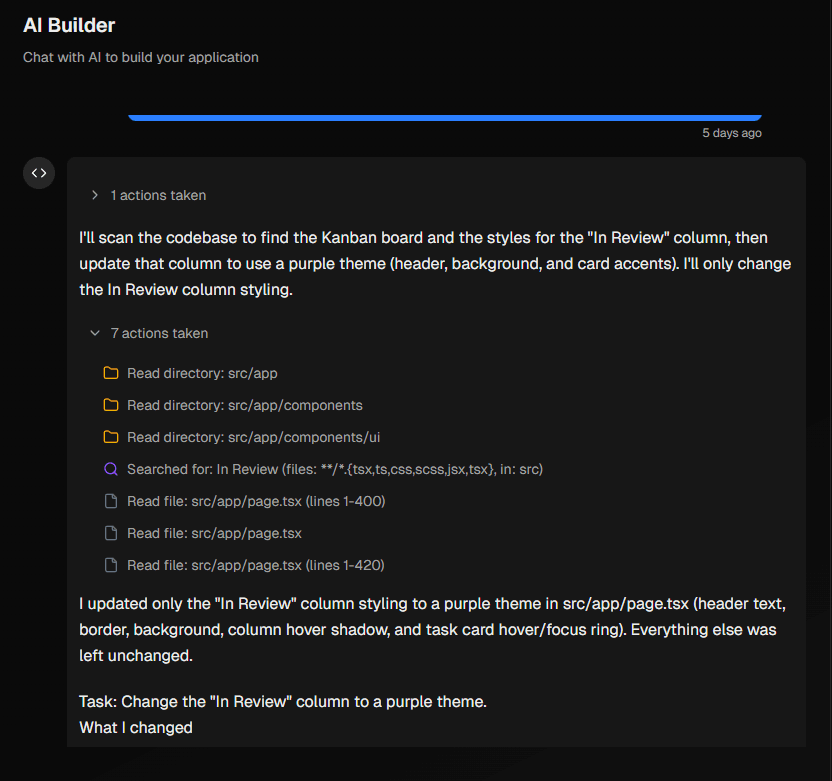Click the blue message bar above timestamp

[x=445, y=117]
